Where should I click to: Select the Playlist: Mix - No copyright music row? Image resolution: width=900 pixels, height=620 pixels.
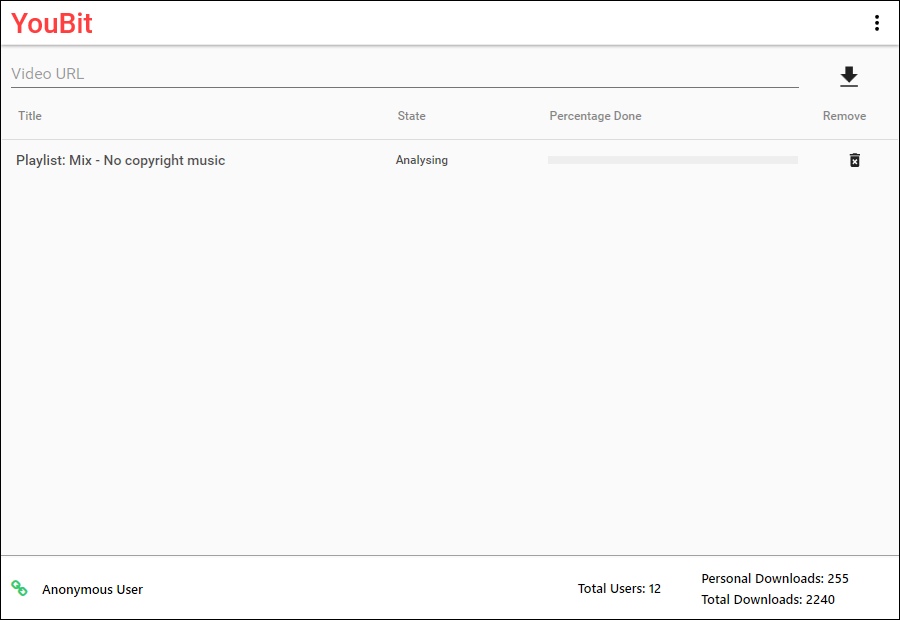450,160
